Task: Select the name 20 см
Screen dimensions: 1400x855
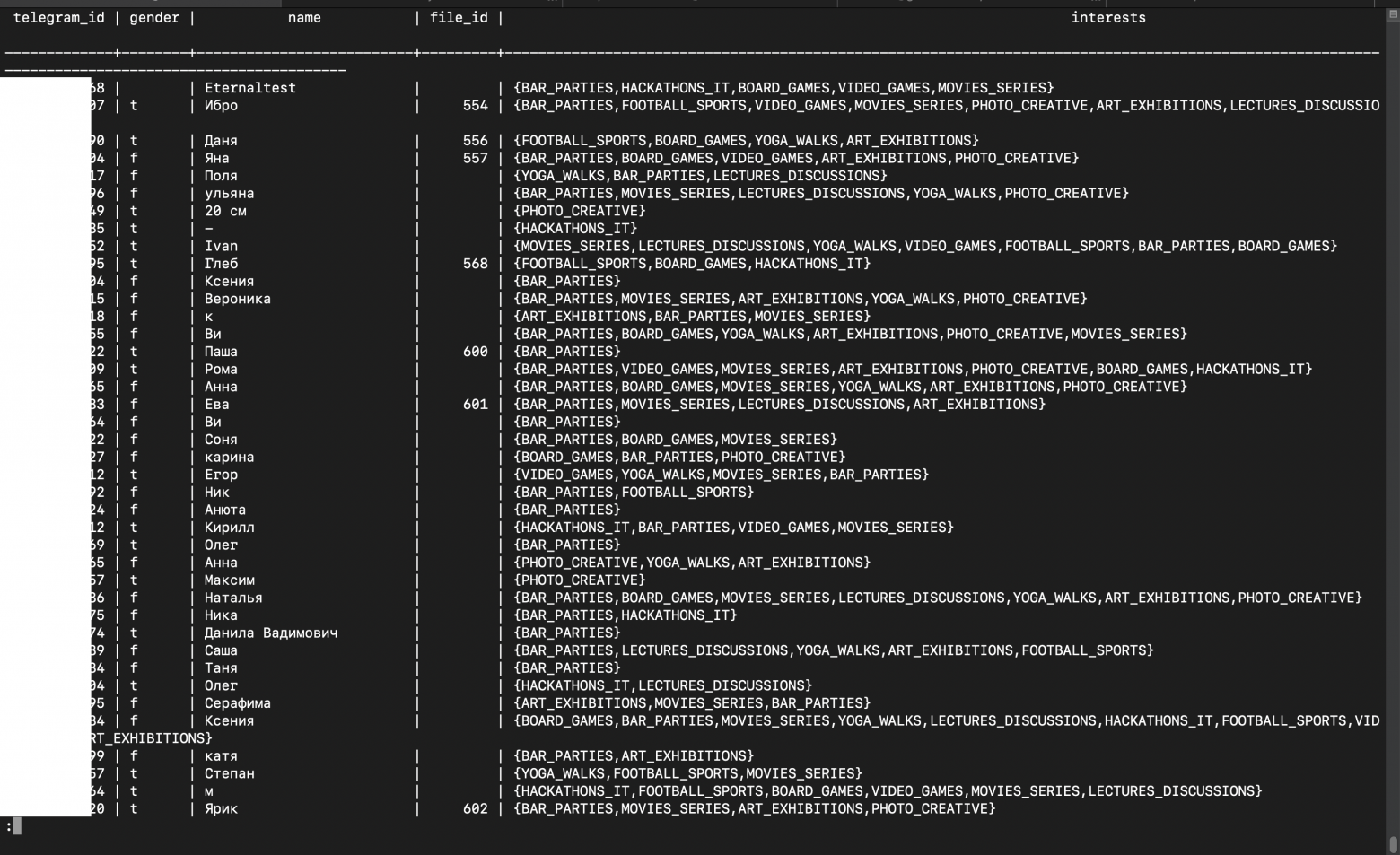Action: click(225, 211)
